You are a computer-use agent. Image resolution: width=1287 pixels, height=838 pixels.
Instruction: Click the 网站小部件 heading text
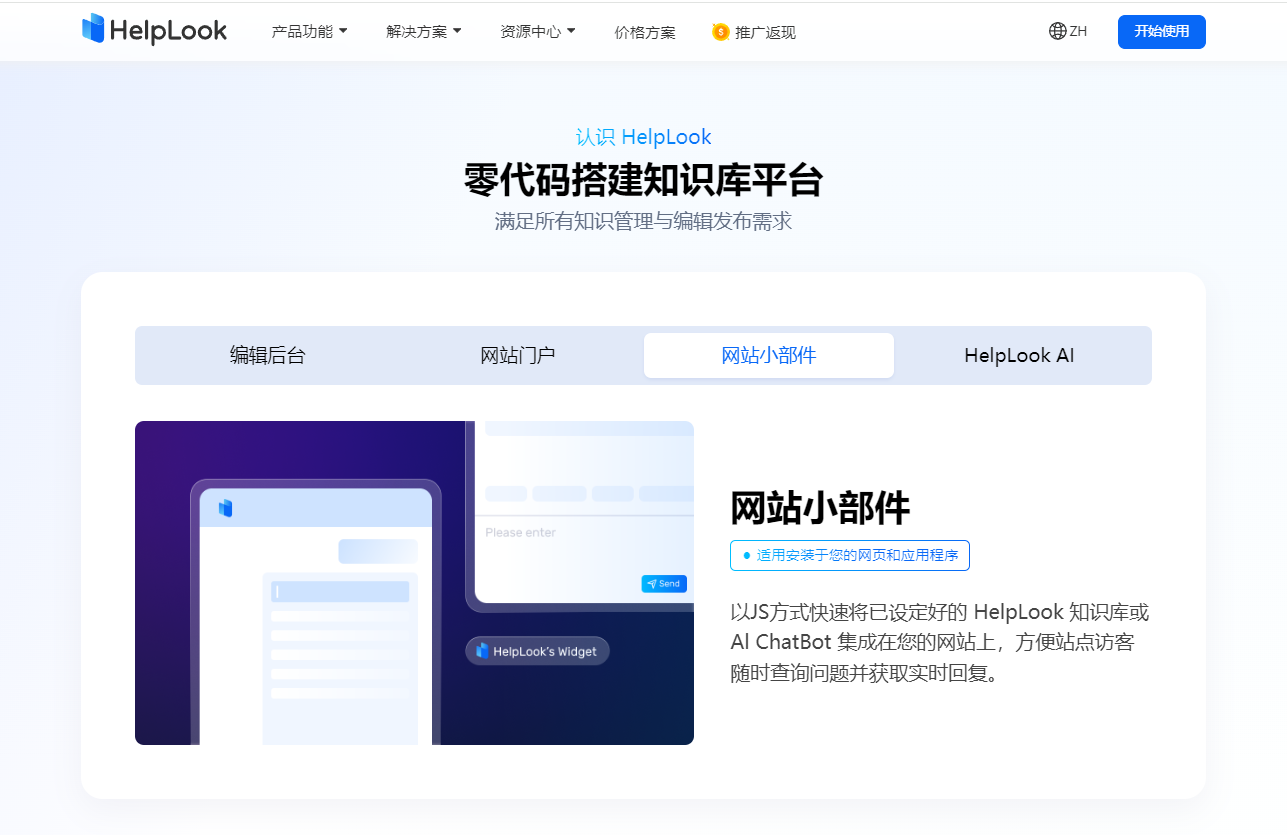(x=820, y=508)
